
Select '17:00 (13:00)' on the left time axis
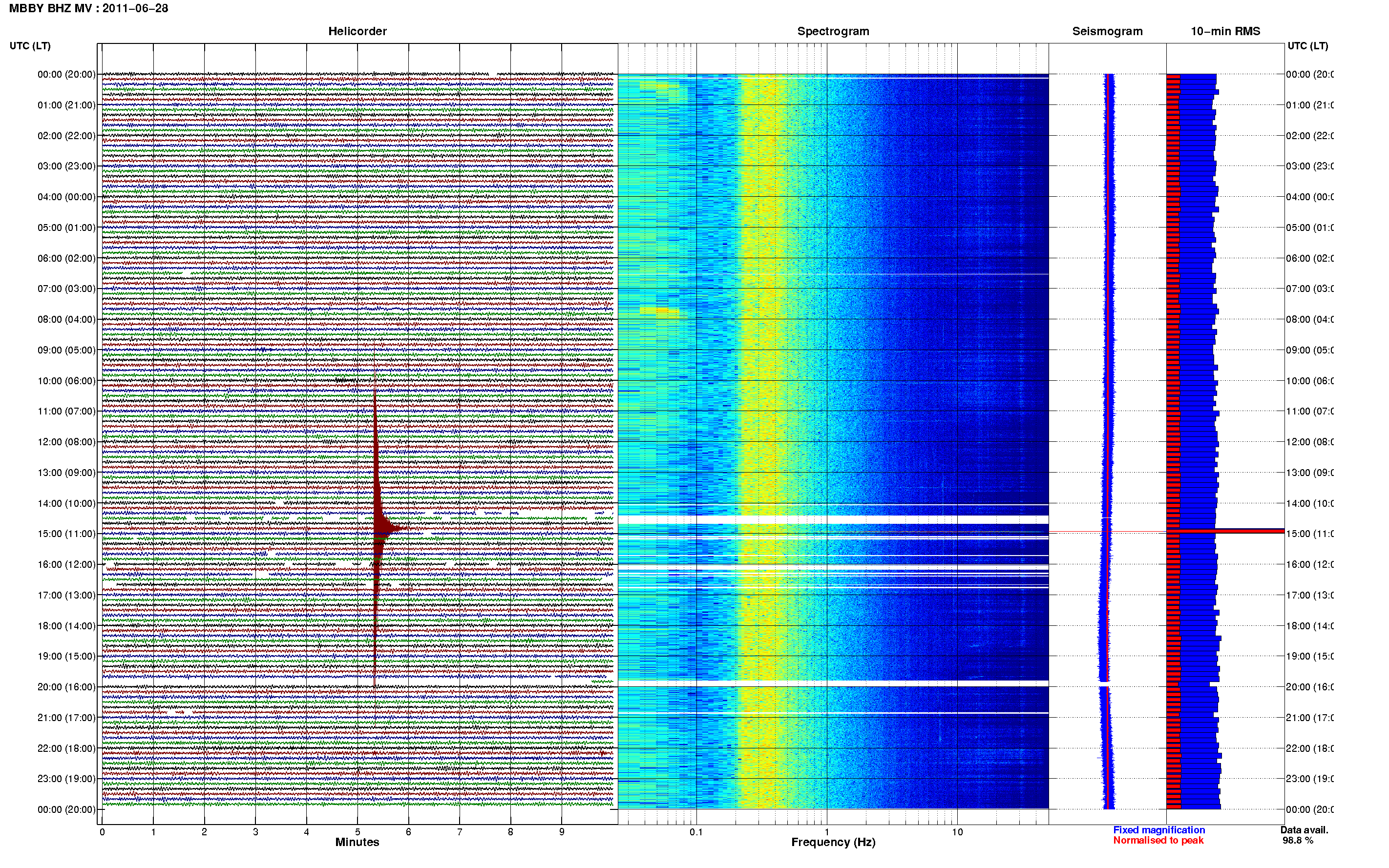pyautogui.click(x=66, y=595)
